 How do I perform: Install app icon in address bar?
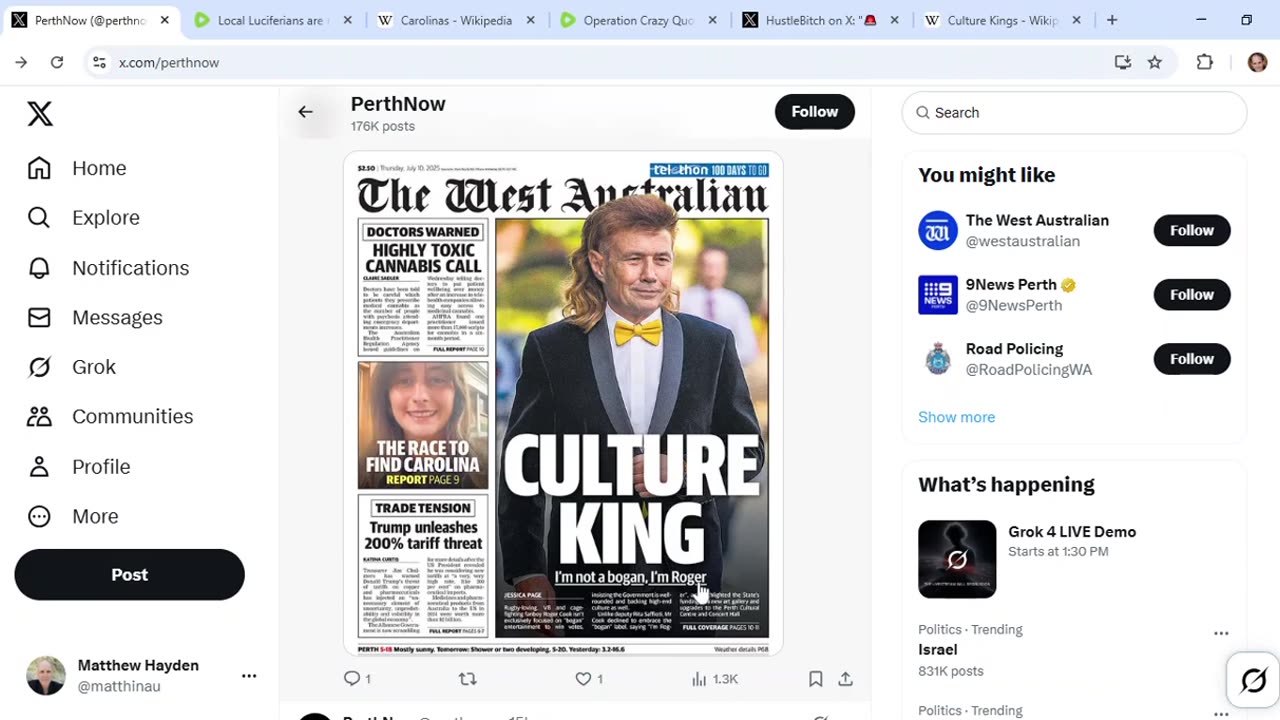[x=1123, y=62]
